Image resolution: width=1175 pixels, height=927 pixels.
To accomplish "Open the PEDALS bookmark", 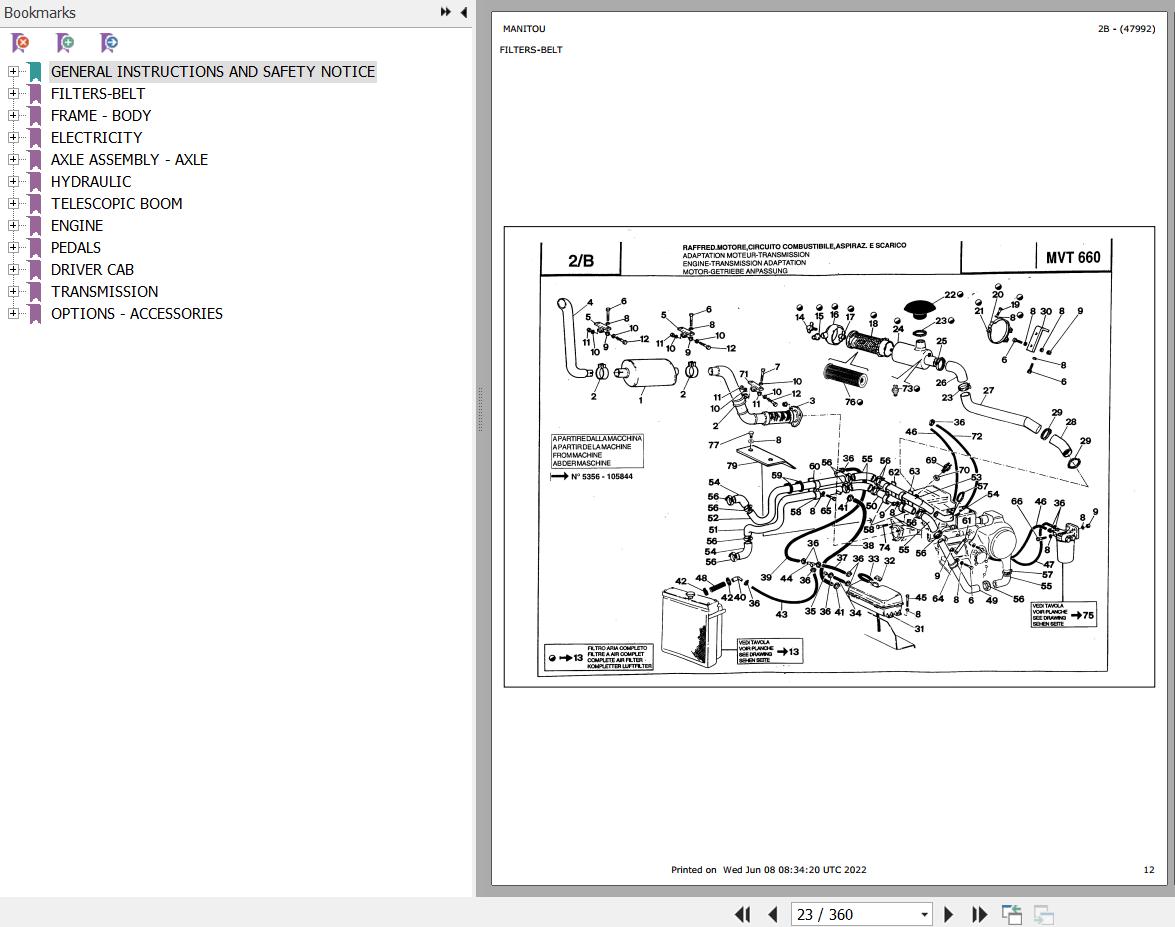I will coord(76,247).
